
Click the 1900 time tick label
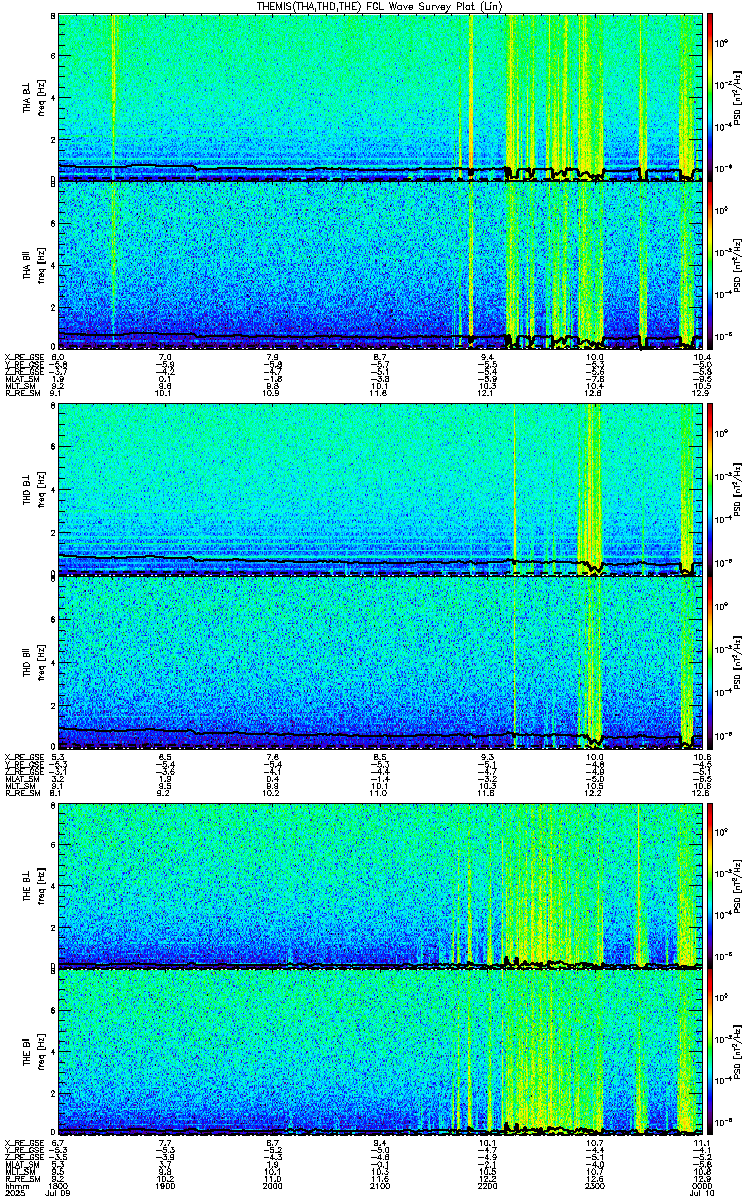click(x=166, y=1187)
